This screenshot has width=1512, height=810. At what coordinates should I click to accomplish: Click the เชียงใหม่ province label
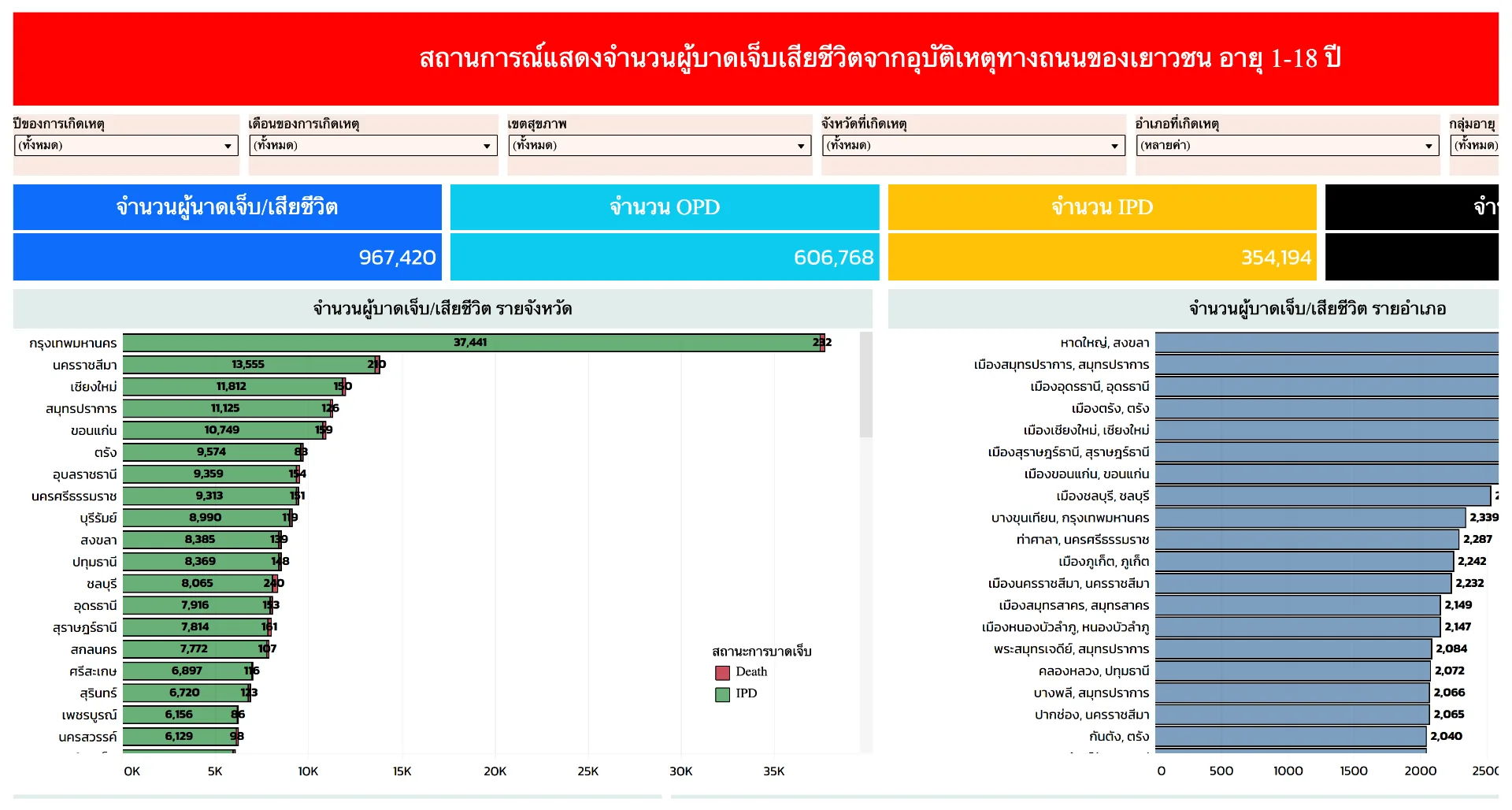94,387
